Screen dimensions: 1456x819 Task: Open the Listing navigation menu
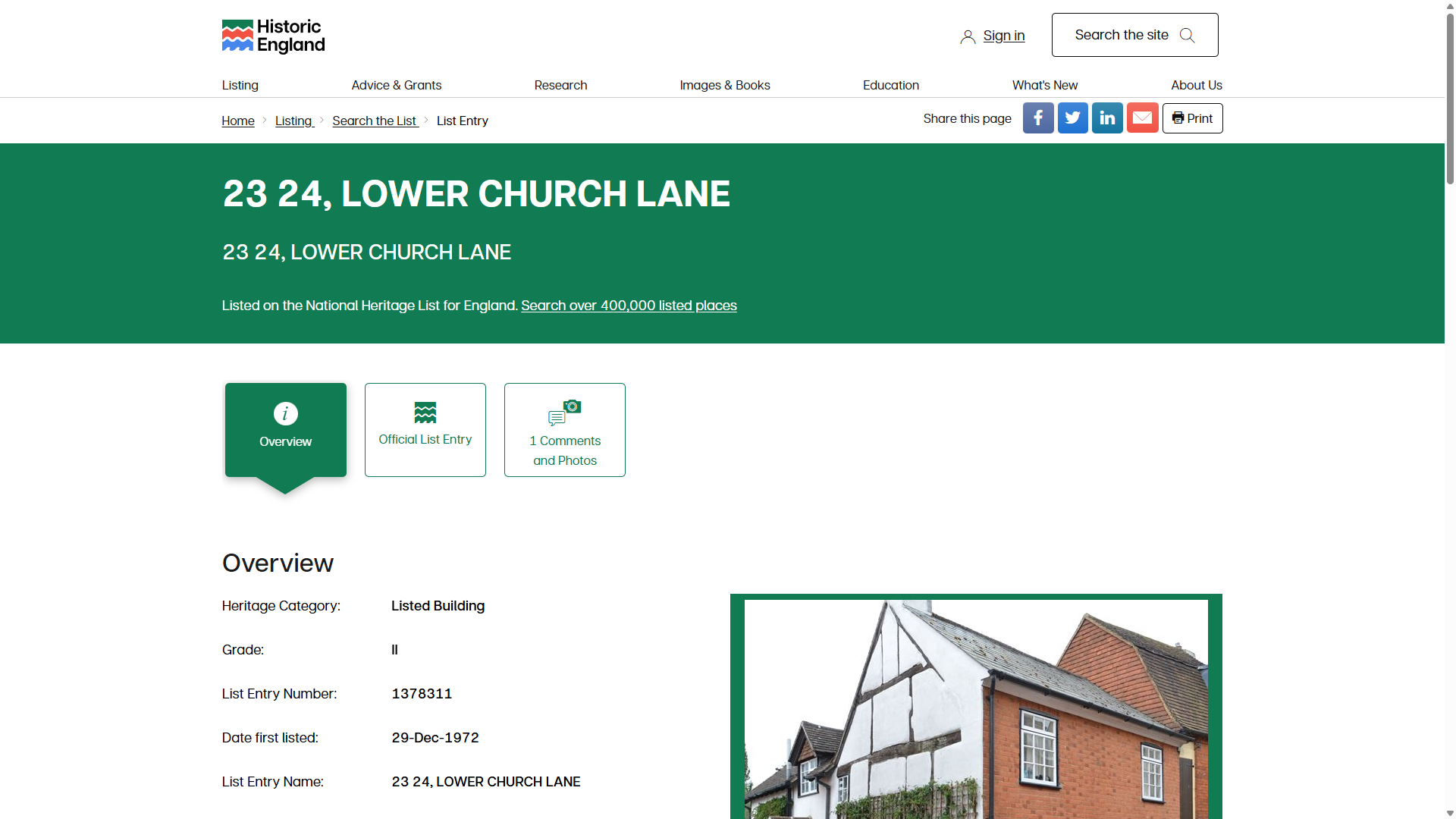[240, 85]
